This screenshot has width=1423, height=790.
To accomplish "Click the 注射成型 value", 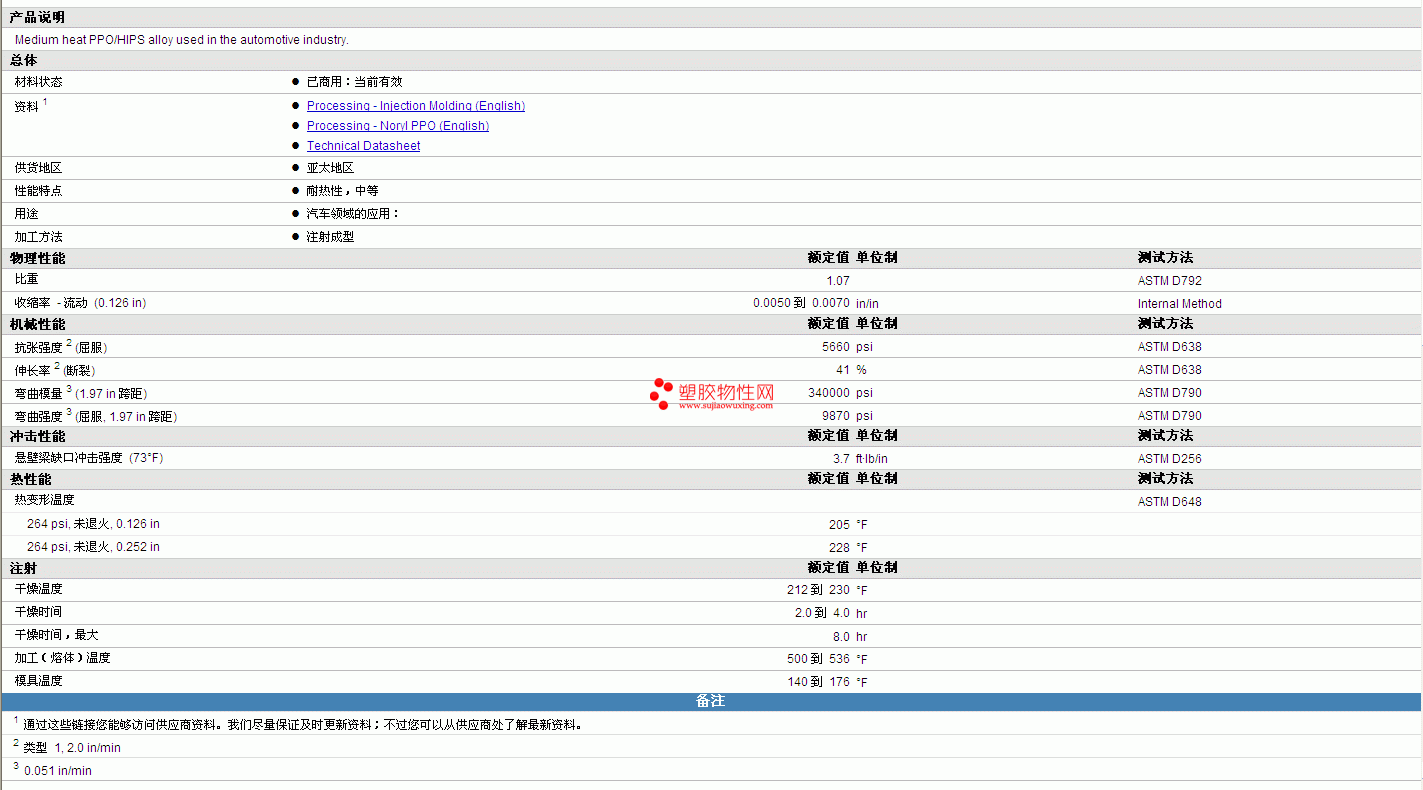I will (x=330, y=237).
